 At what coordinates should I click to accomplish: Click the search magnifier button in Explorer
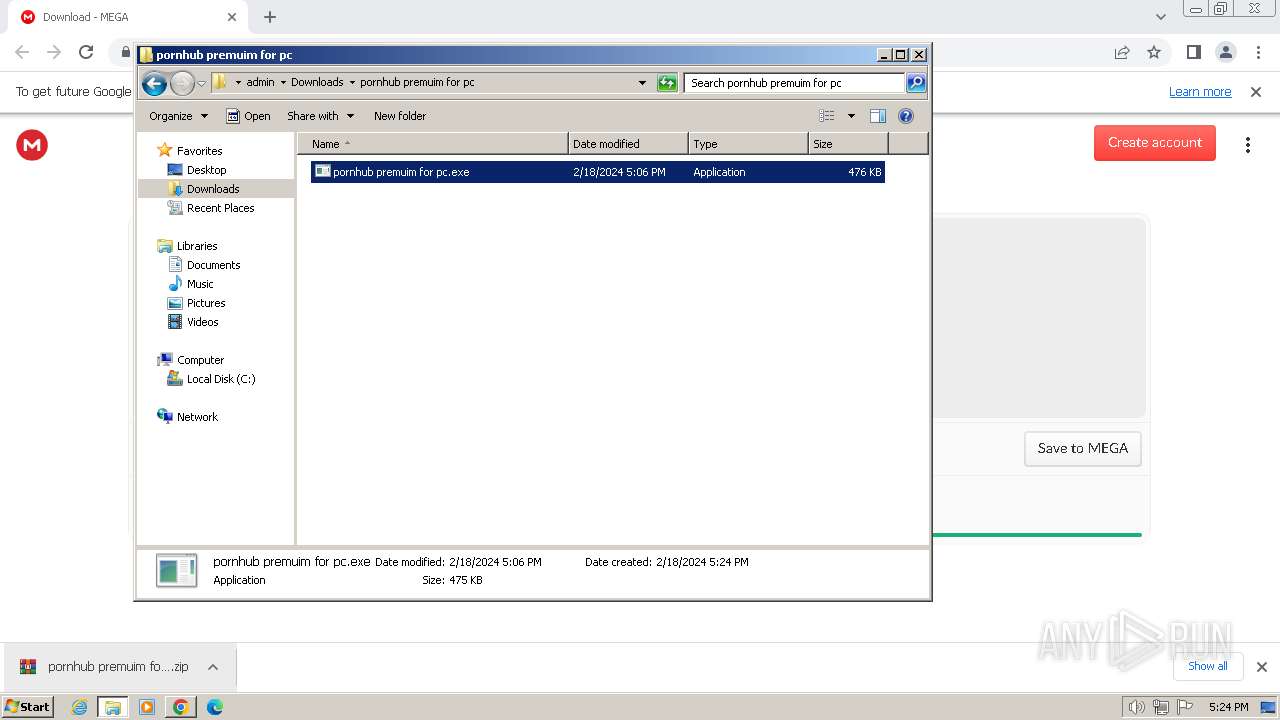point(916,83)
